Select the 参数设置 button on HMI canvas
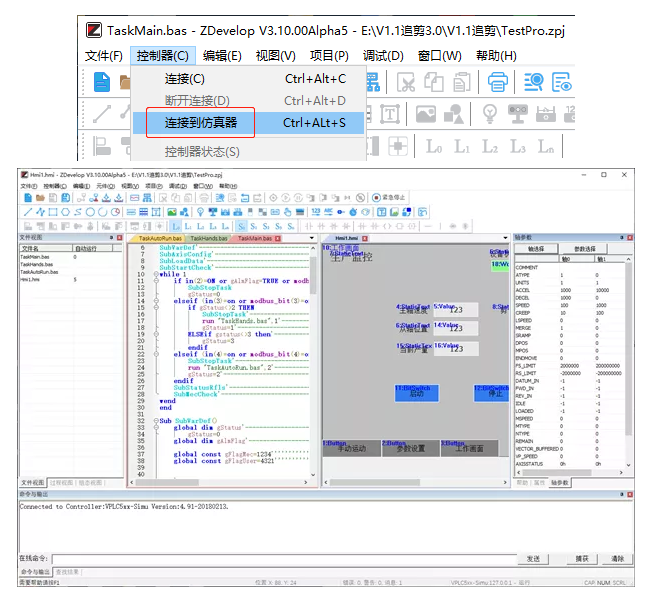Screen dimensions: 656x604 point(410,448)
